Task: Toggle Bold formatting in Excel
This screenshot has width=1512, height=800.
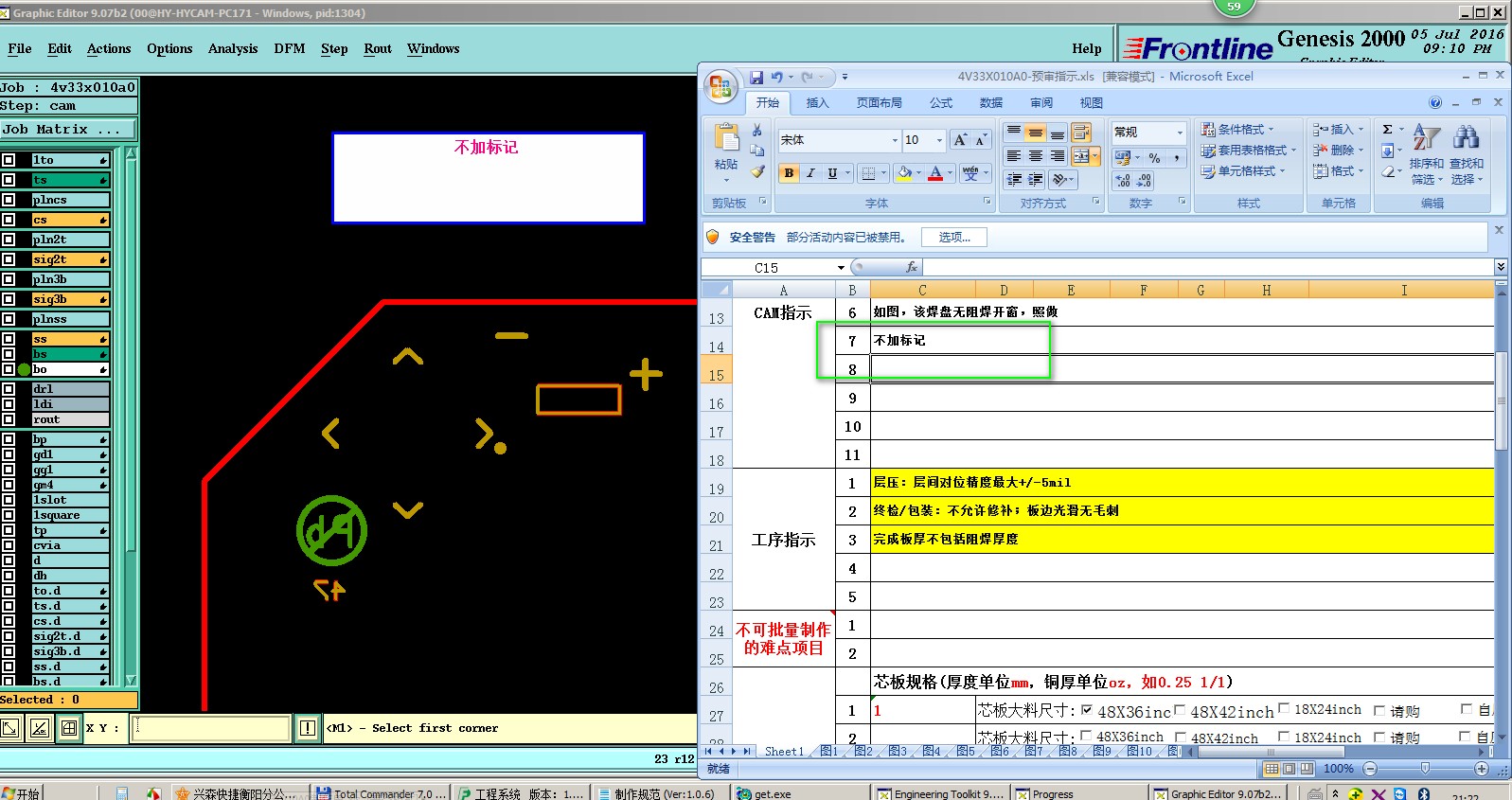Action: (x=789, y=173)
